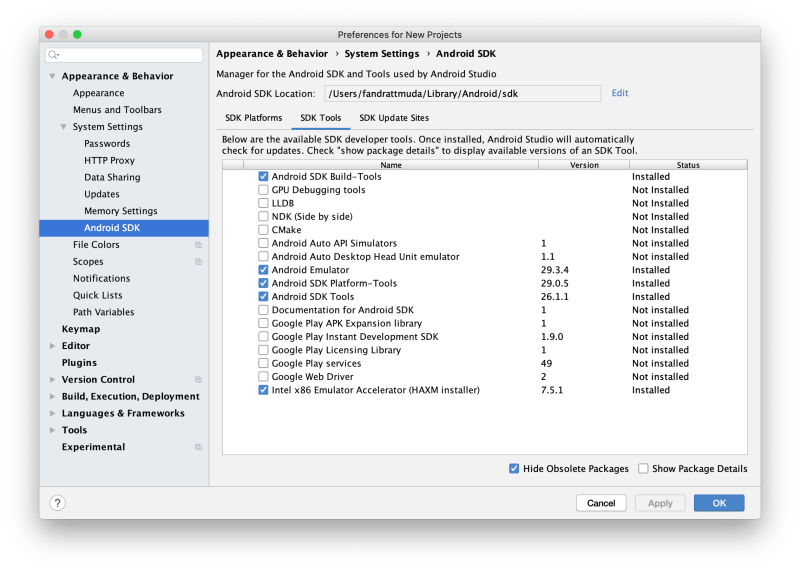
Task: Tick the CMake checkbox
Action: (x=263, y=230)
